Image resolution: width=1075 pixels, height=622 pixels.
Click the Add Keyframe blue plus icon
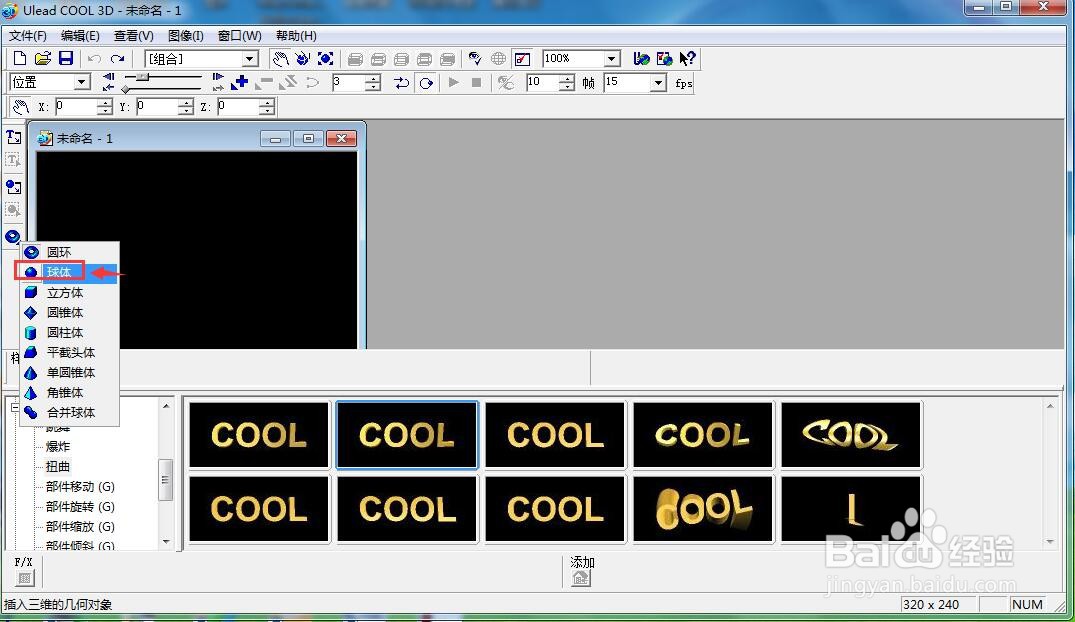(x=239, y=83)
